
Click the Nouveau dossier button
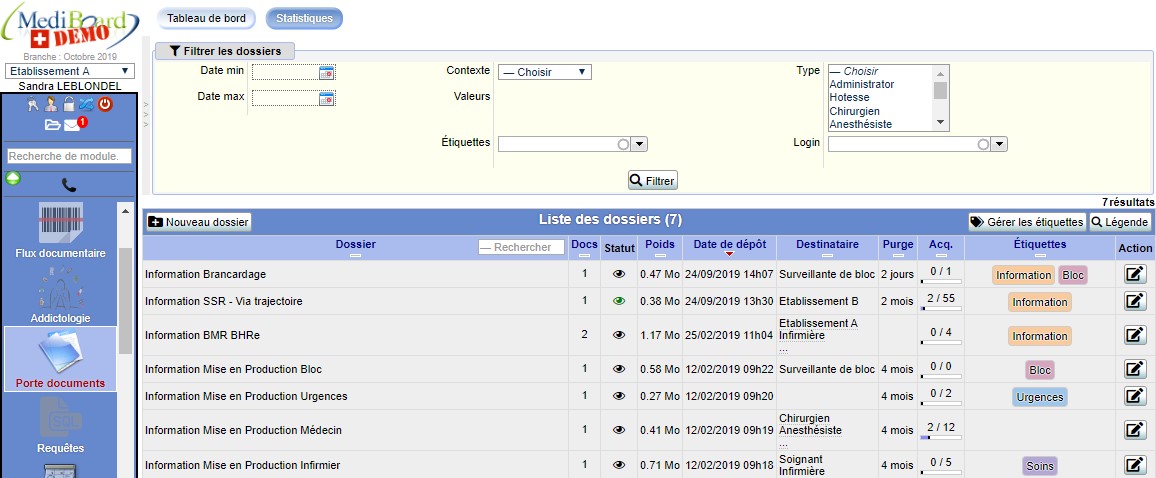199,222
